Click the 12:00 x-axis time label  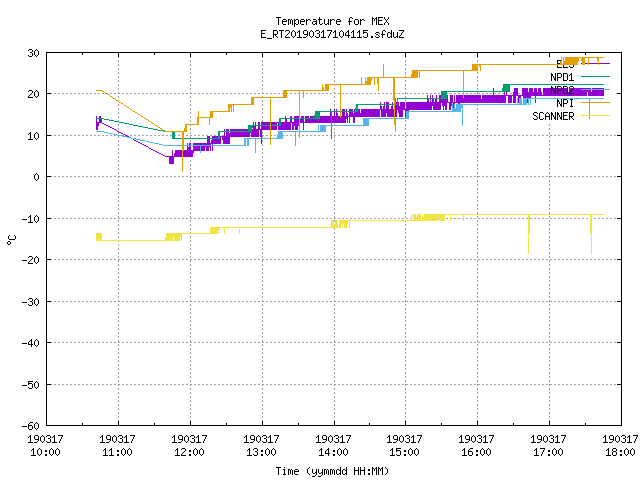(189, 452)
